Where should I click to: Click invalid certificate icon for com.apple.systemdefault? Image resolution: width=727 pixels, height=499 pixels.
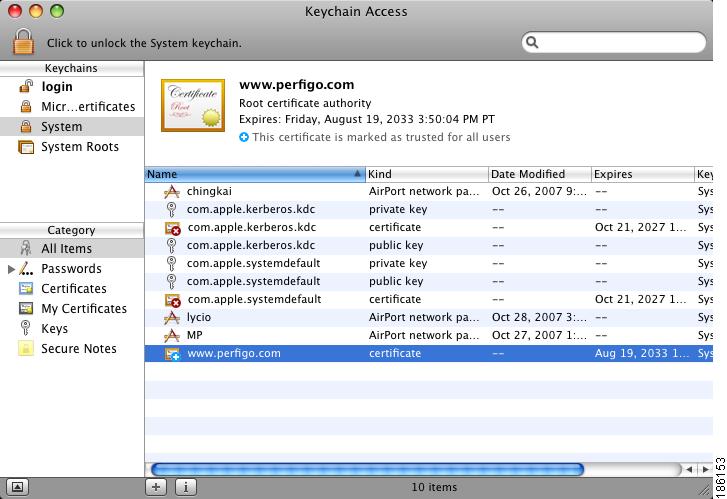click(x=172, y=301)
